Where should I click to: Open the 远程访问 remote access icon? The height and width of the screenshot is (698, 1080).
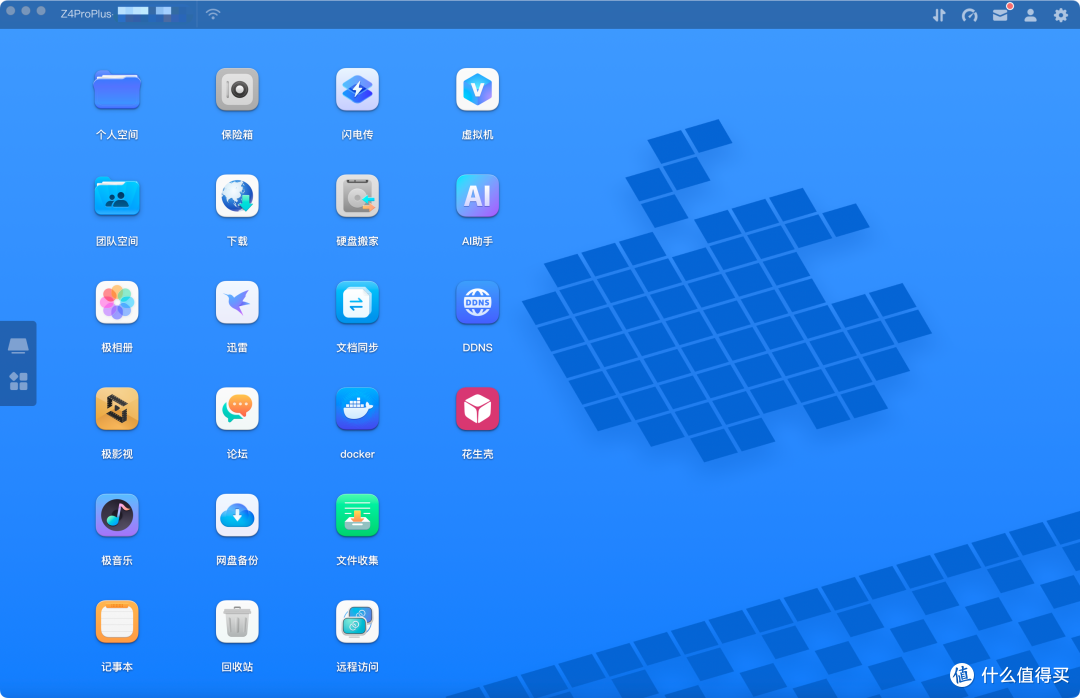click(357, 622)
